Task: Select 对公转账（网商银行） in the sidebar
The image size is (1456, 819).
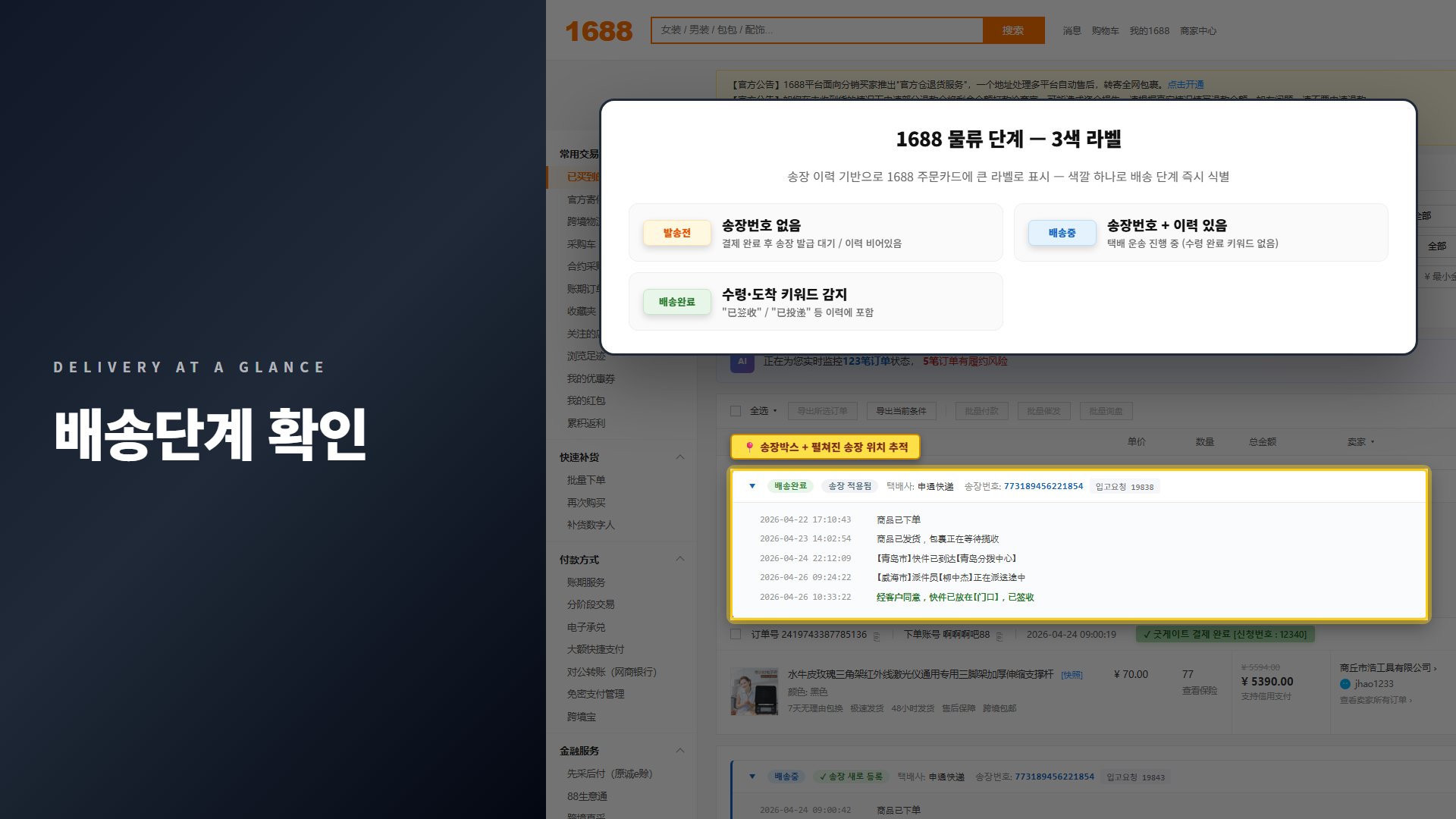Action: coord(611,672)
